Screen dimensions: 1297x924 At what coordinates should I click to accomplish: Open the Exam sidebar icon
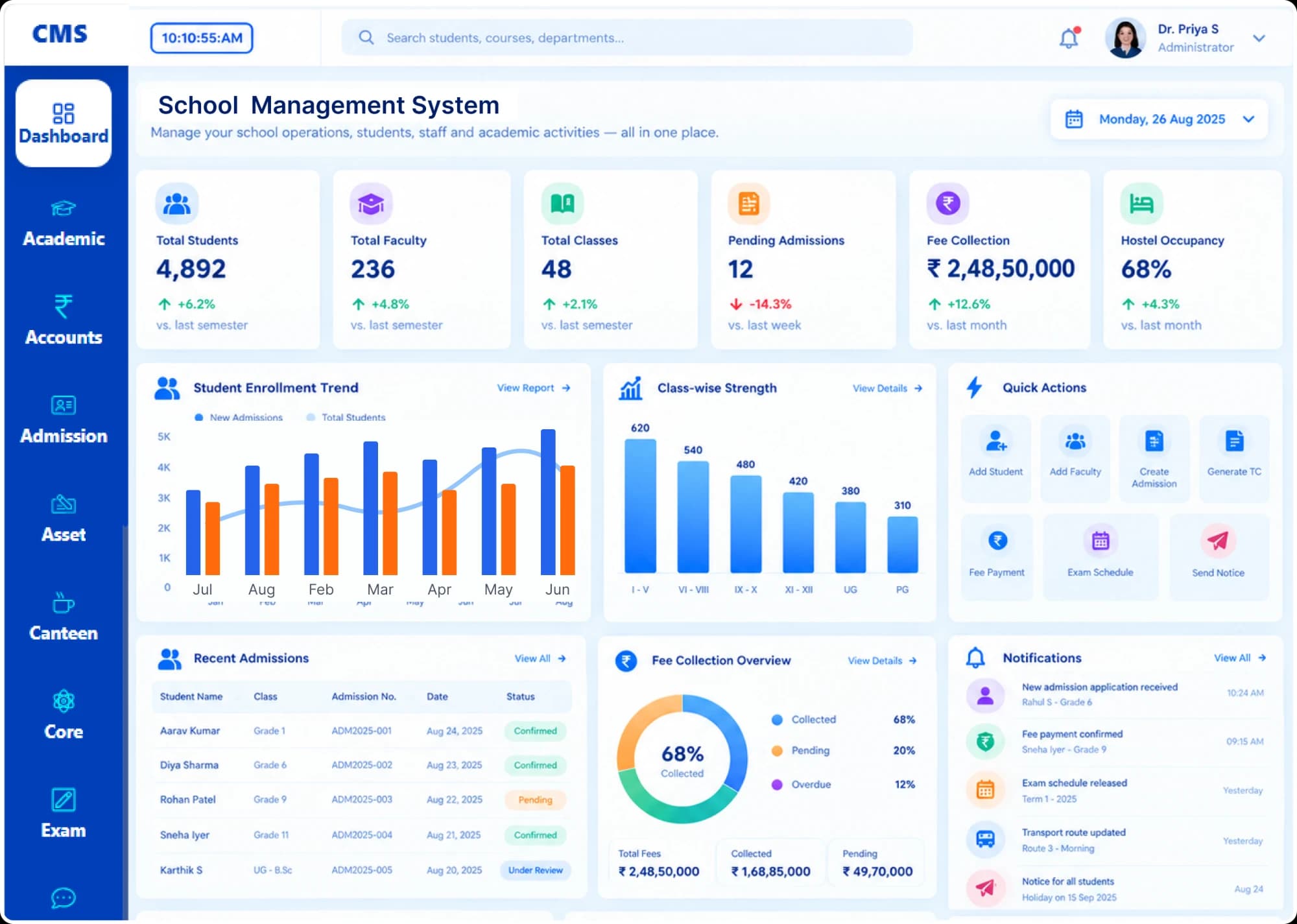point(64,800)
